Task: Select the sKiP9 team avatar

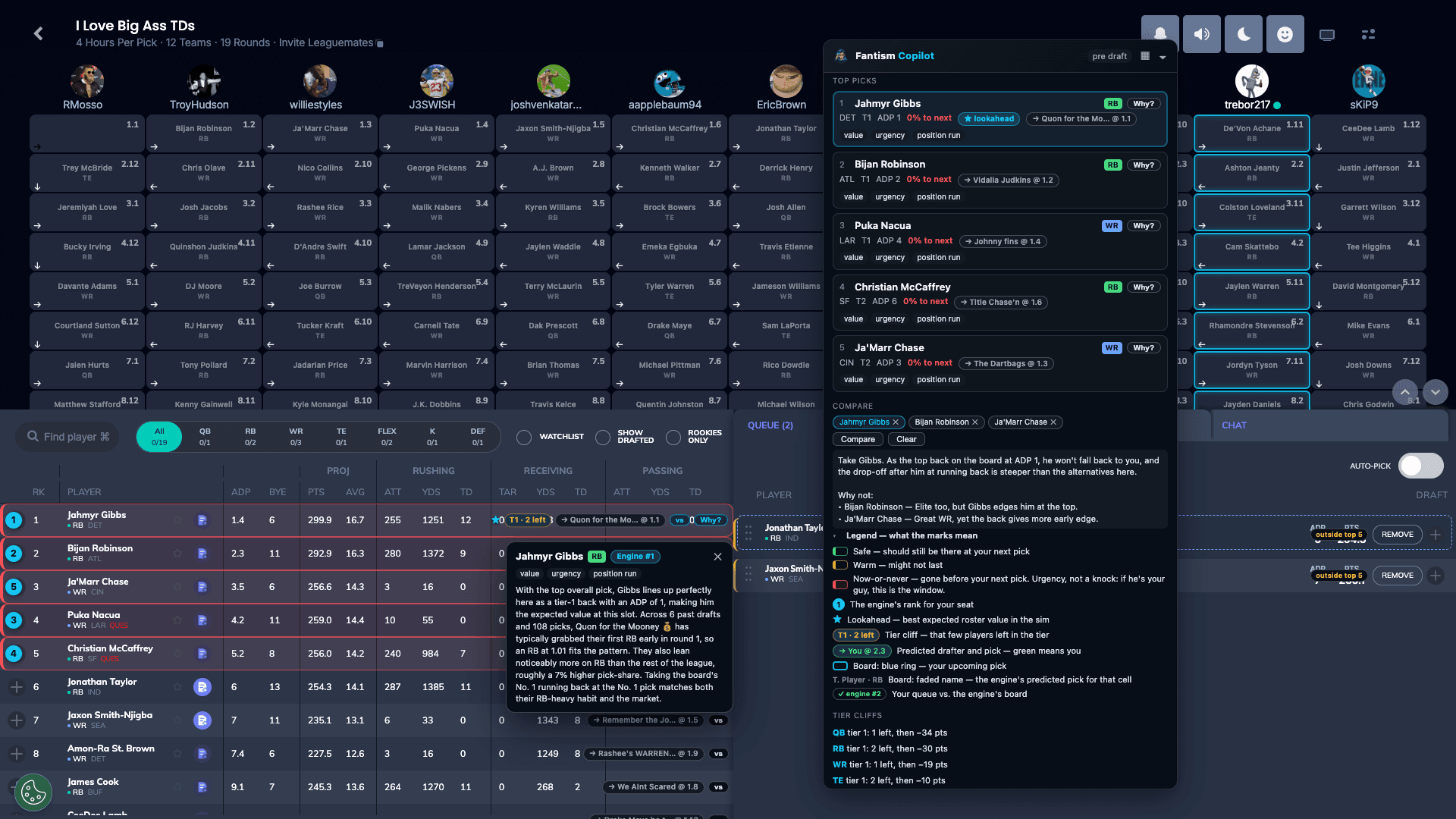Action: (x=1368, y=81)
